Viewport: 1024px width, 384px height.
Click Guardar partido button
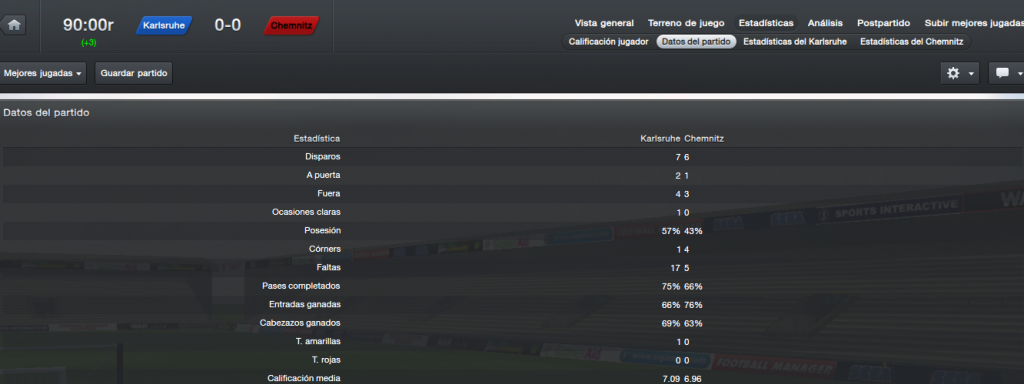click(x=134, y=74)
